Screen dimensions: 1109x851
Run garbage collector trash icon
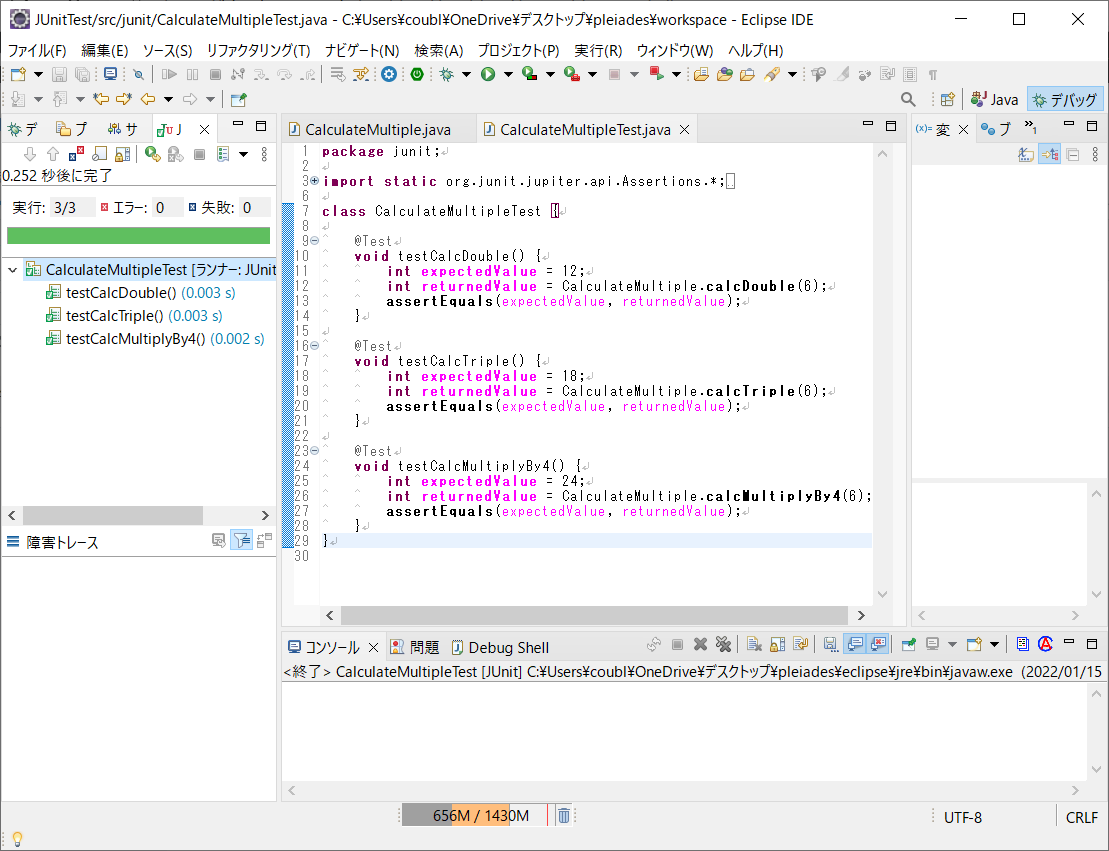564,816
